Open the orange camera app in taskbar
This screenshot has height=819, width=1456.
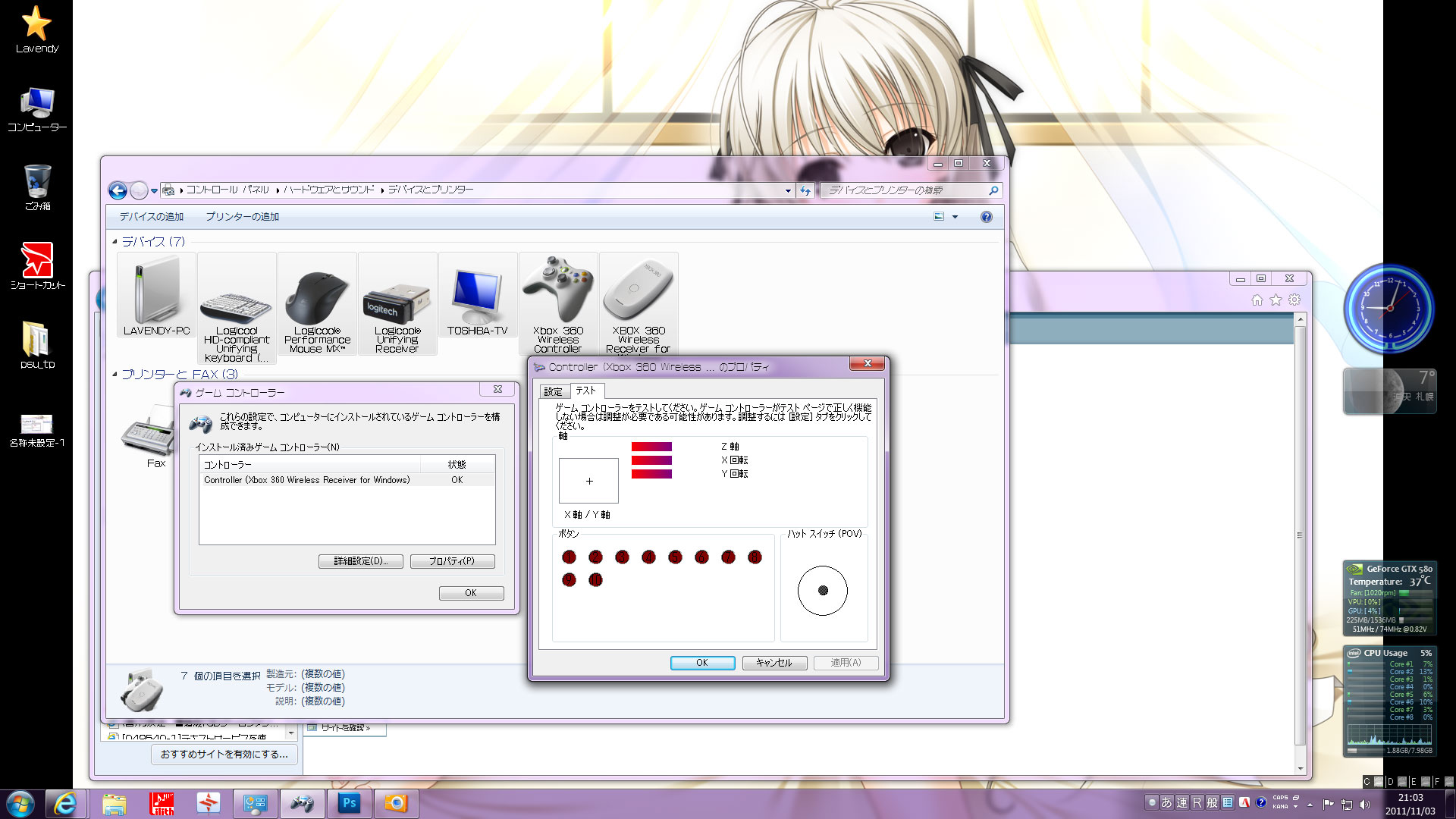[396, 803]
